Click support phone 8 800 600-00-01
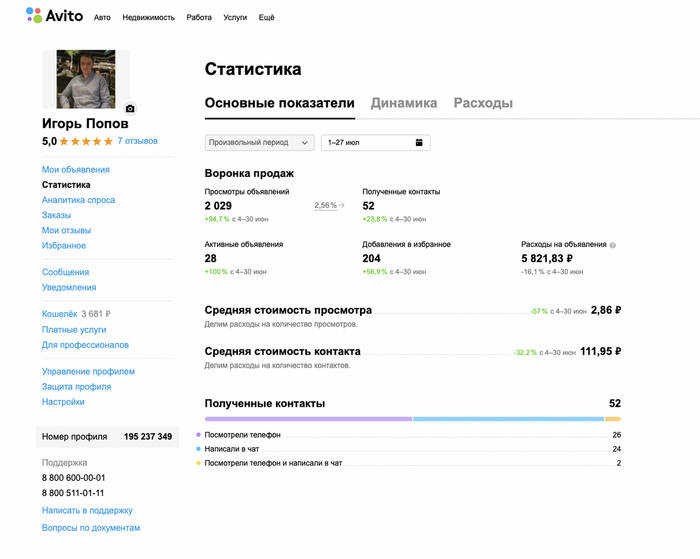Screen dimensions: 700x559 74,478
